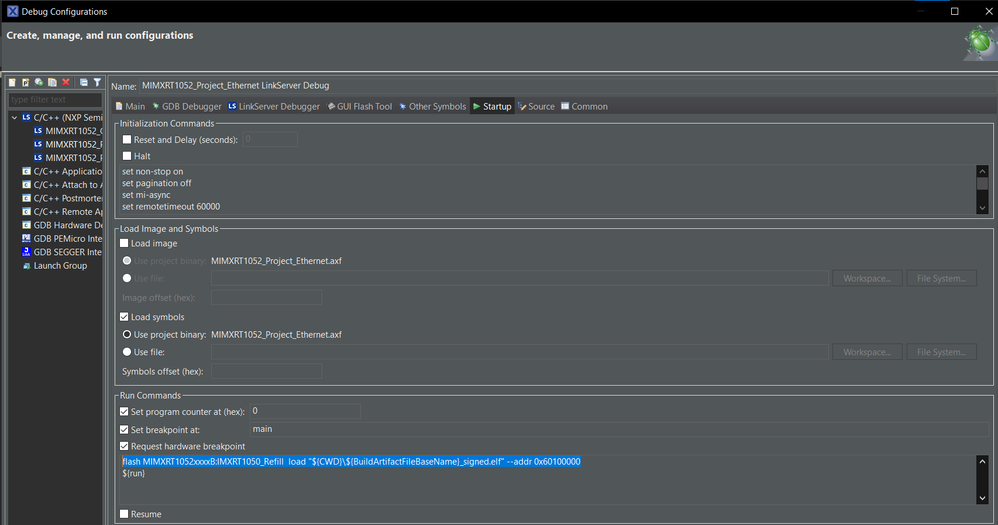Screen dimensions: 998x525
Task: Click the symbols Workspace... button
Action: (x=867, y=352)
